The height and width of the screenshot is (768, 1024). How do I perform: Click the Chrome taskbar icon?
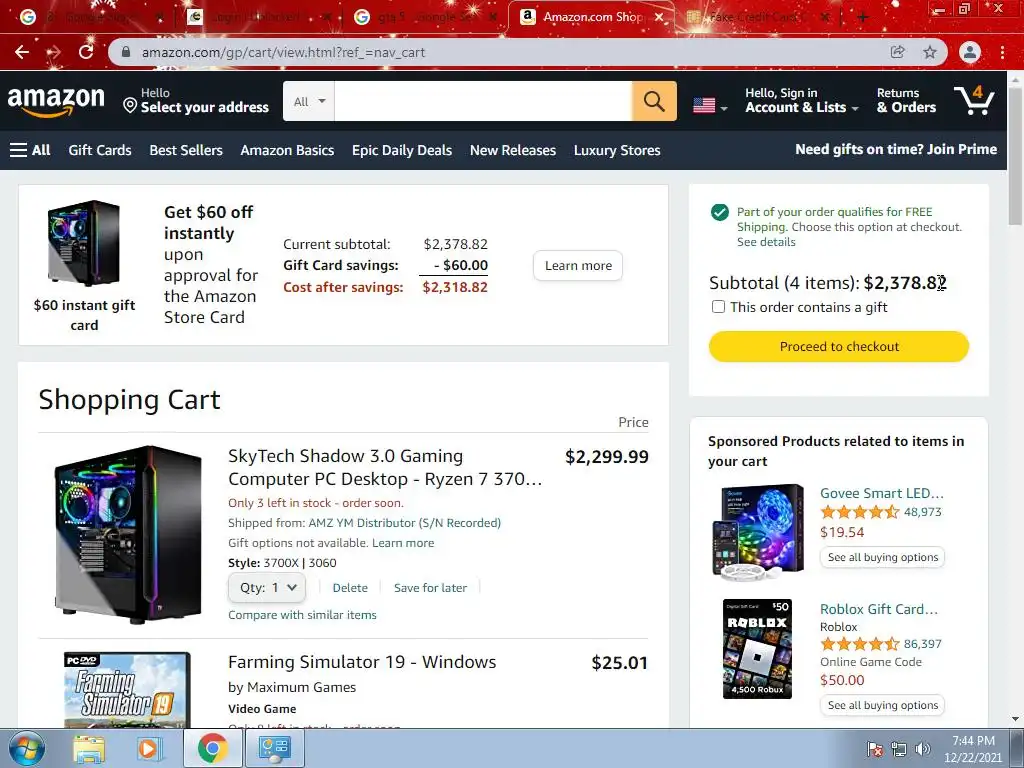point(212,748)
